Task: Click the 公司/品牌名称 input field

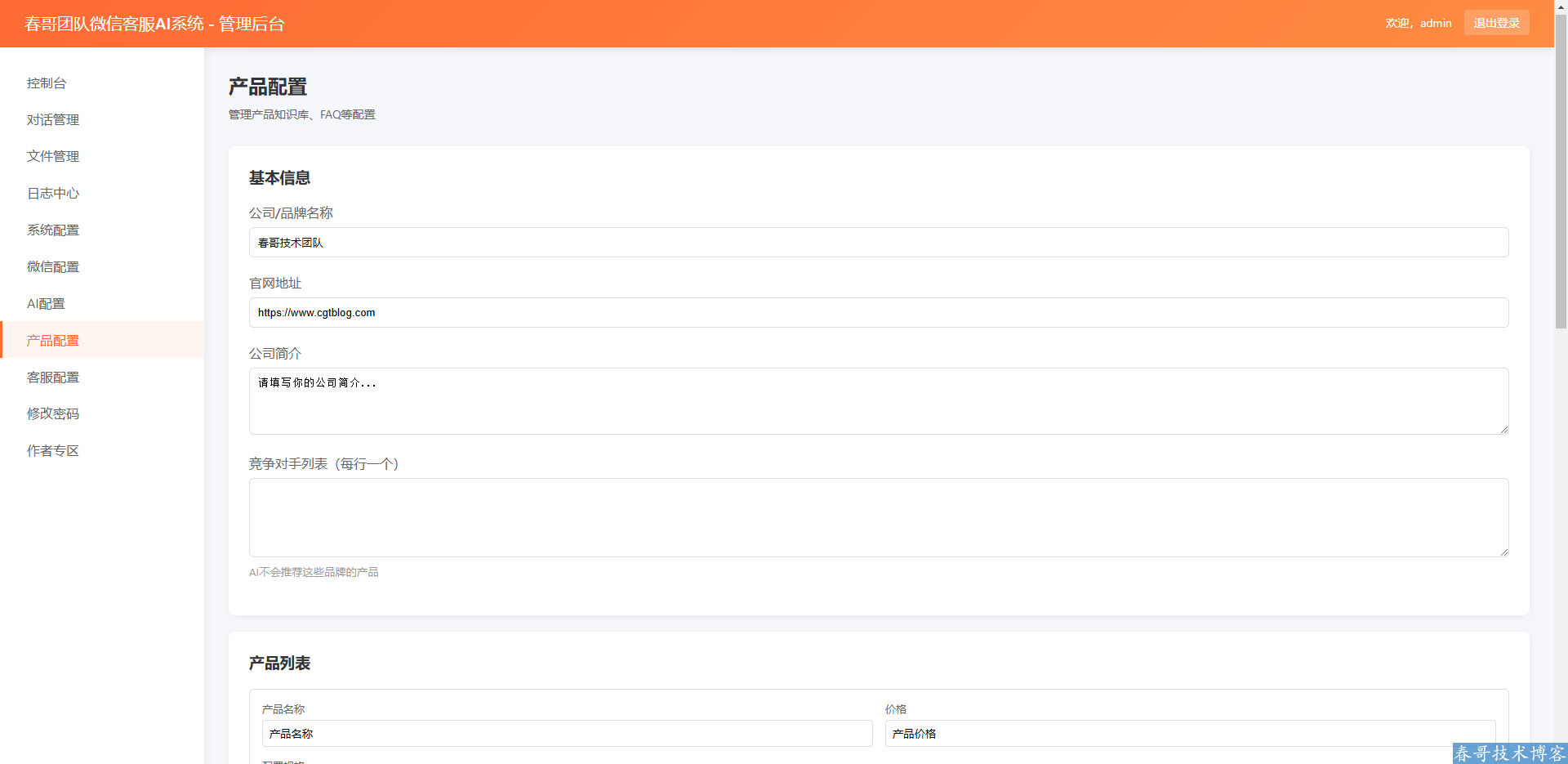Action: pos(878,243)
